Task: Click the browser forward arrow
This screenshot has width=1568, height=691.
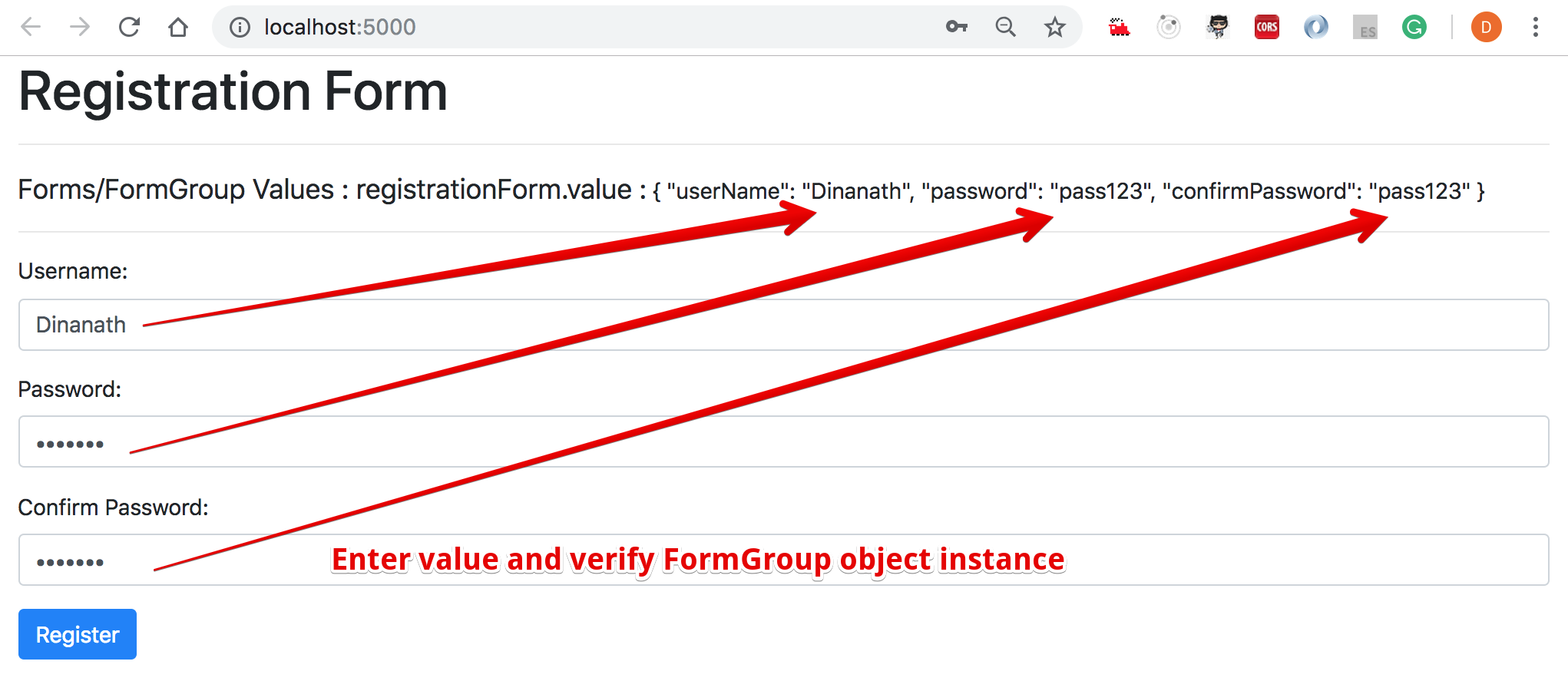Action: coord(80,28)
